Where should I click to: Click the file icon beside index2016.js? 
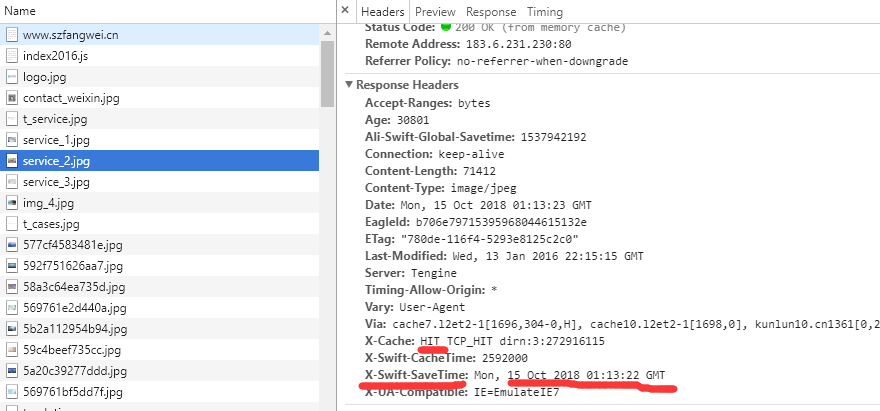coord(12,56)
